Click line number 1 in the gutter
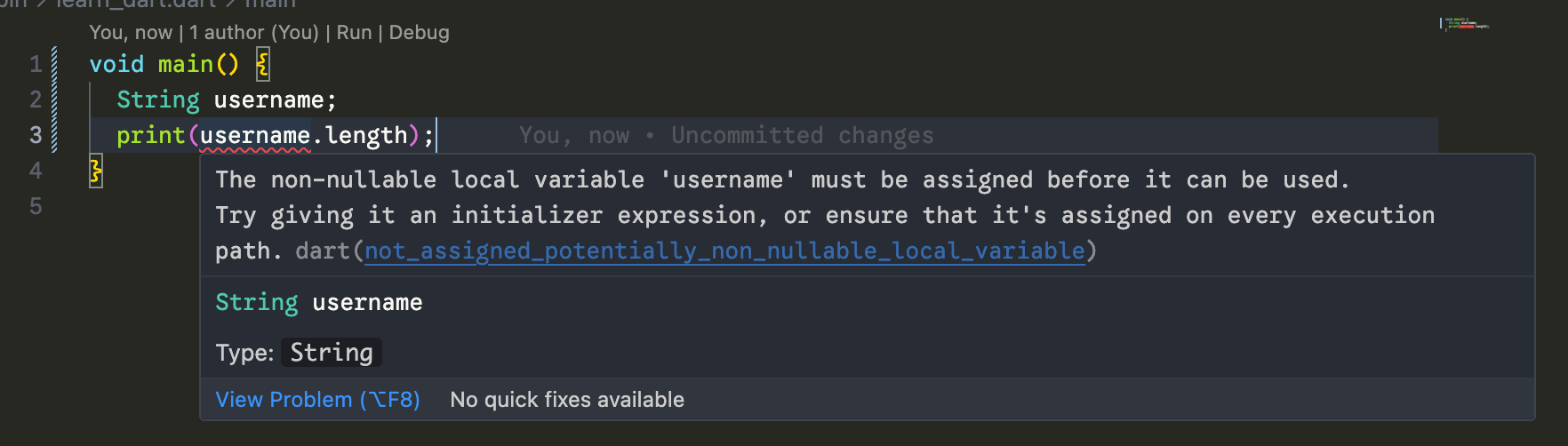 36,64
